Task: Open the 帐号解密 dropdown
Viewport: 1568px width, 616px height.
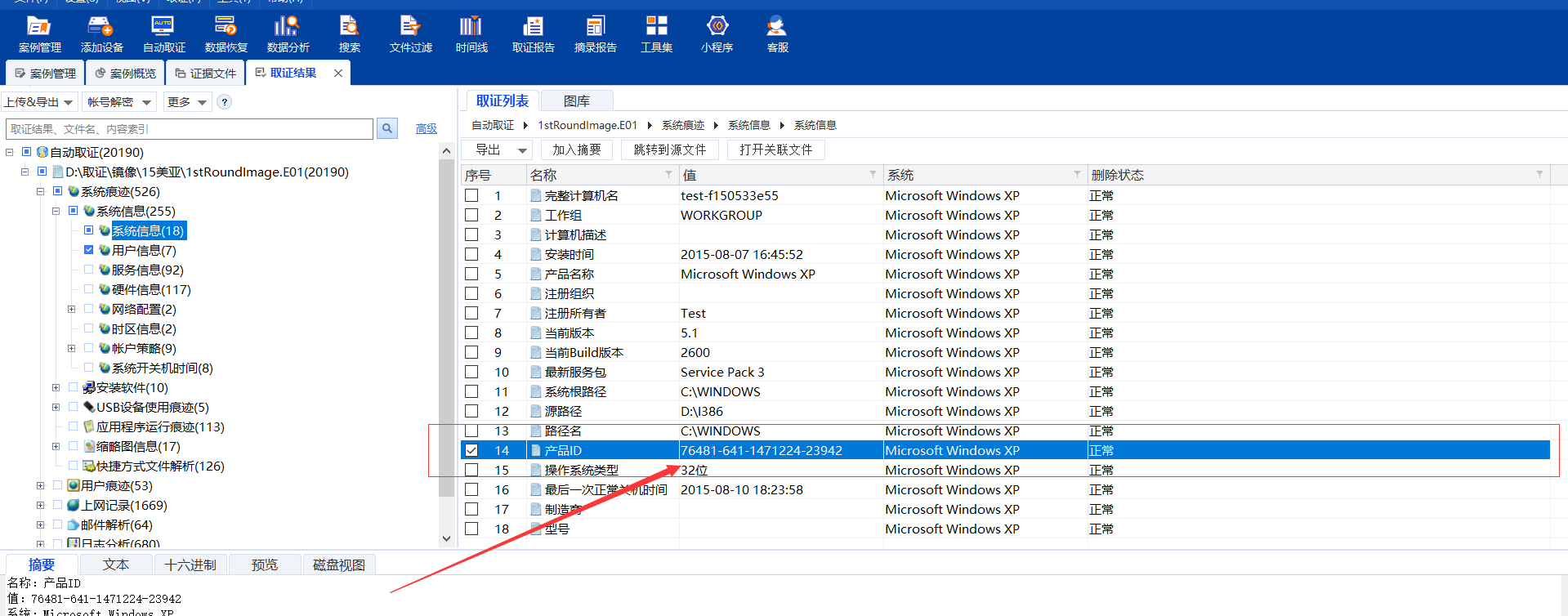Action: pos(119,102)
